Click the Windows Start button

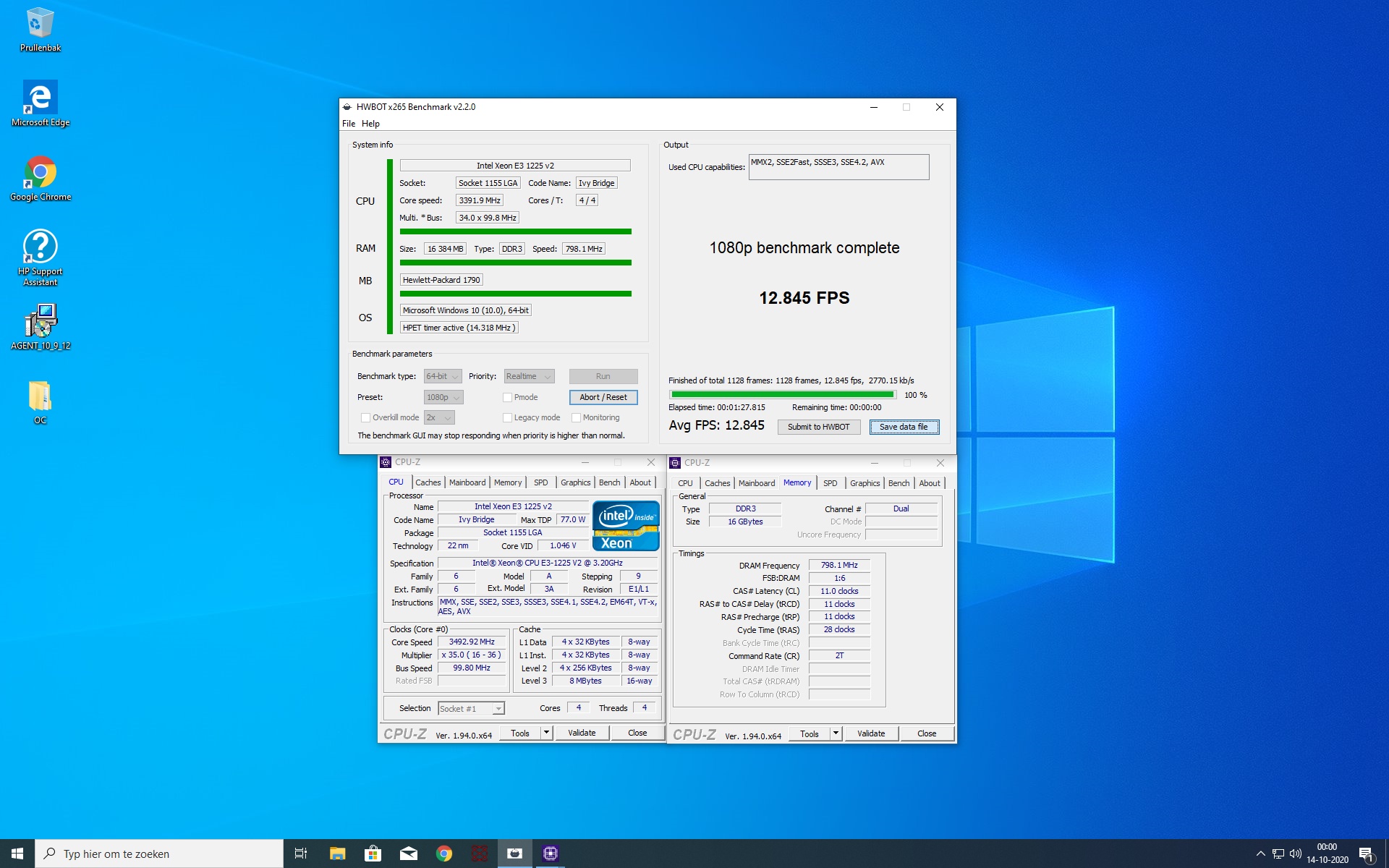(17, 854)
